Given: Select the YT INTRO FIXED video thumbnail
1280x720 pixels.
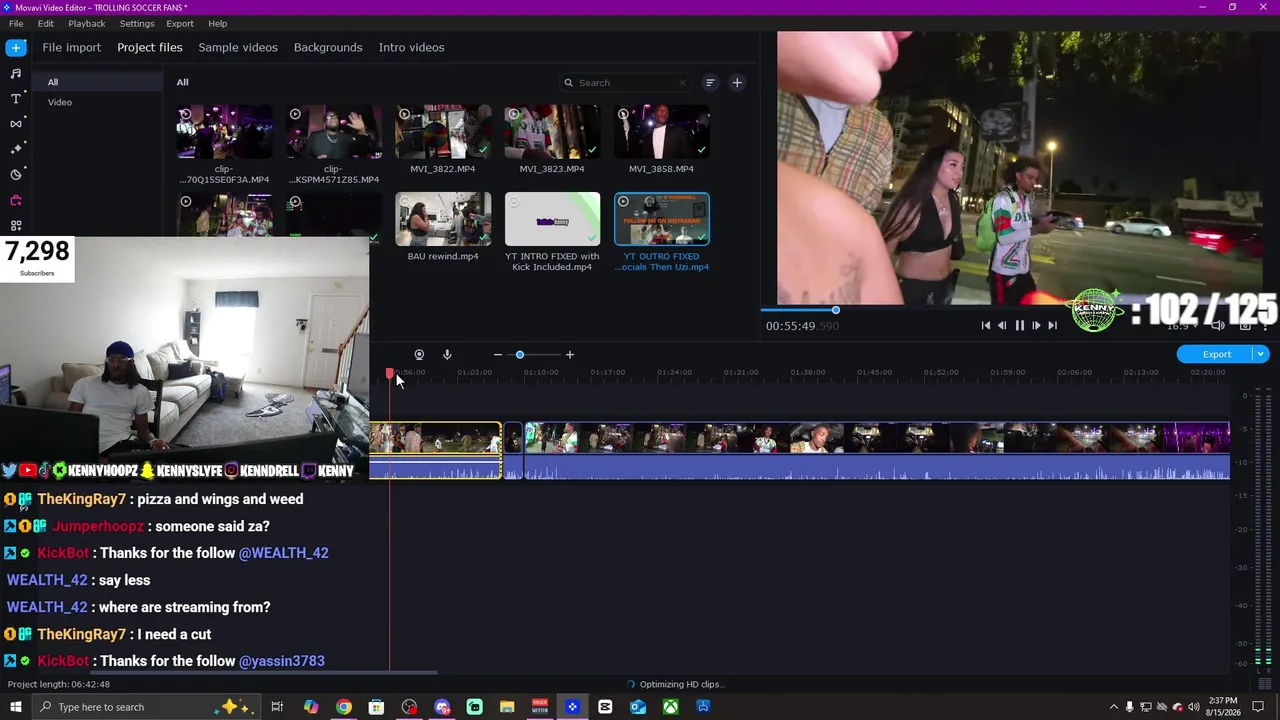Looking at the screenshot, I should point(552,219).
